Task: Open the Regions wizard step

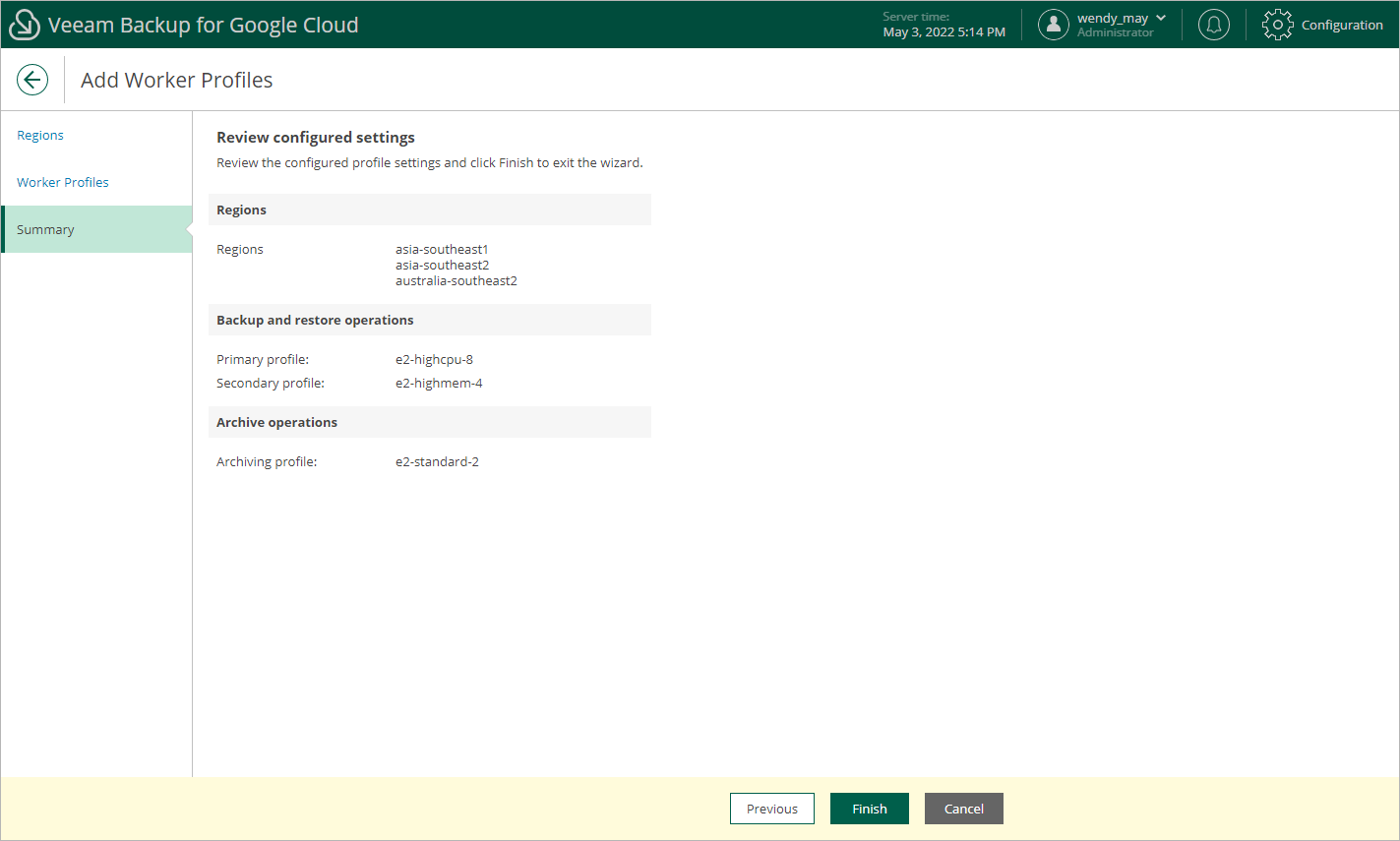Action: tap(40, 135)
